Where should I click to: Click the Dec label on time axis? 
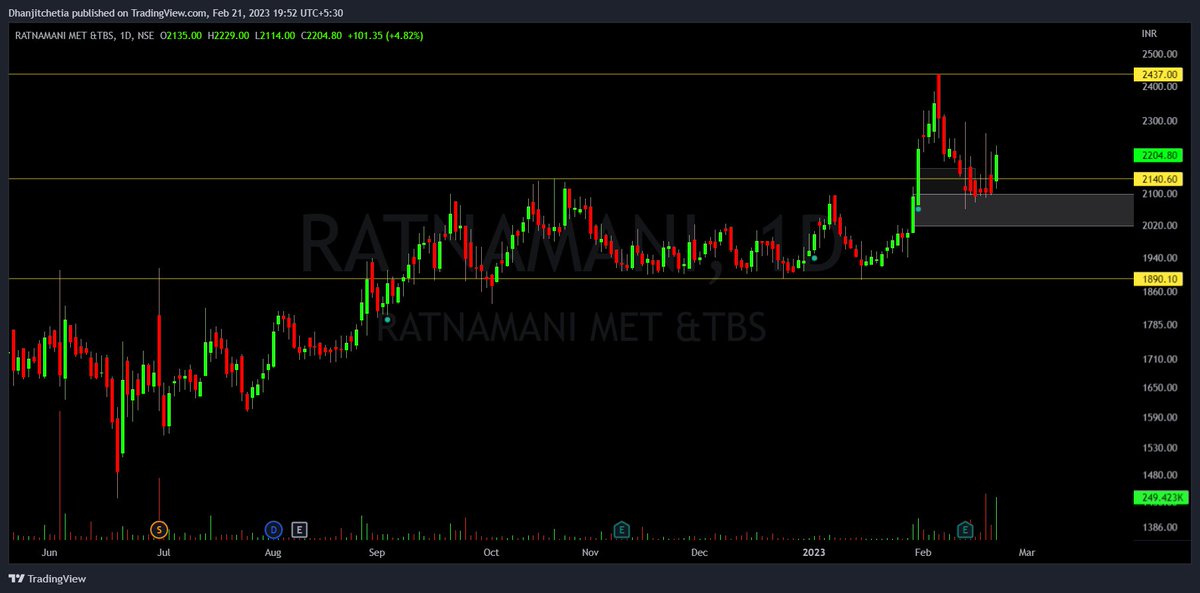click(x=699, y=551)
